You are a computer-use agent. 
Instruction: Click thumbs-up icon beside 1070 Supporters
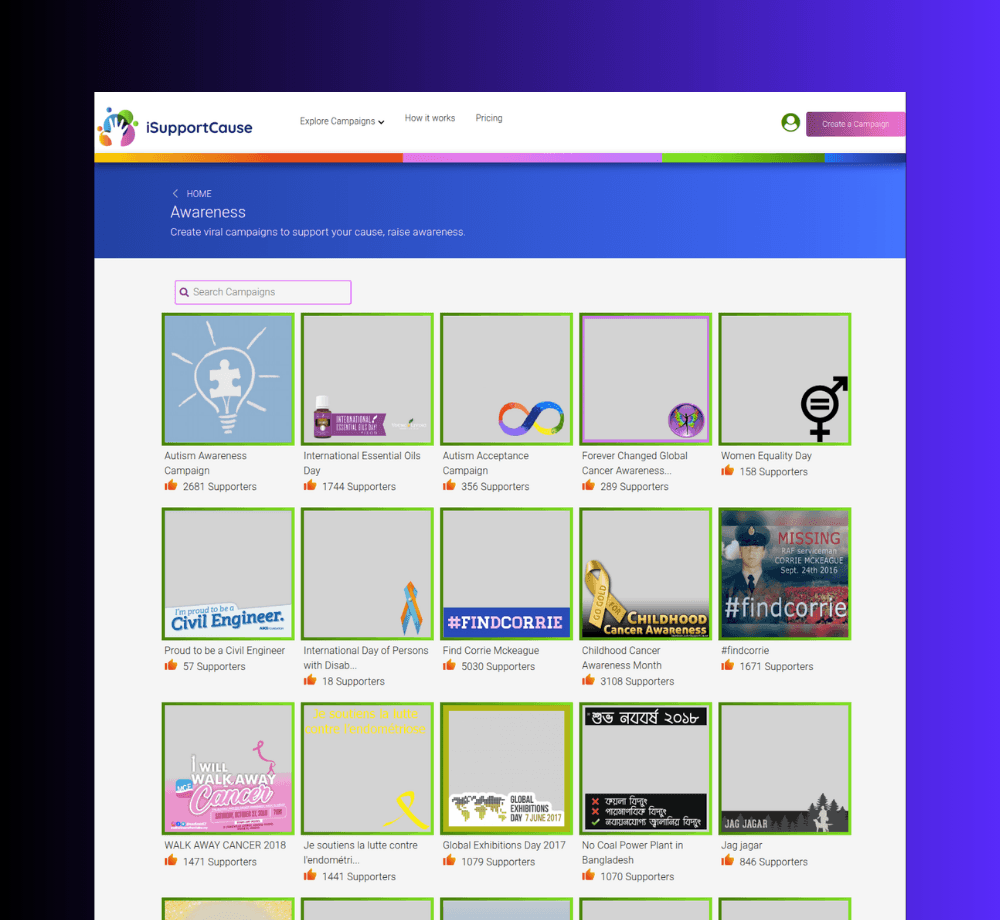pyautogui.click(x=588, y=875)
